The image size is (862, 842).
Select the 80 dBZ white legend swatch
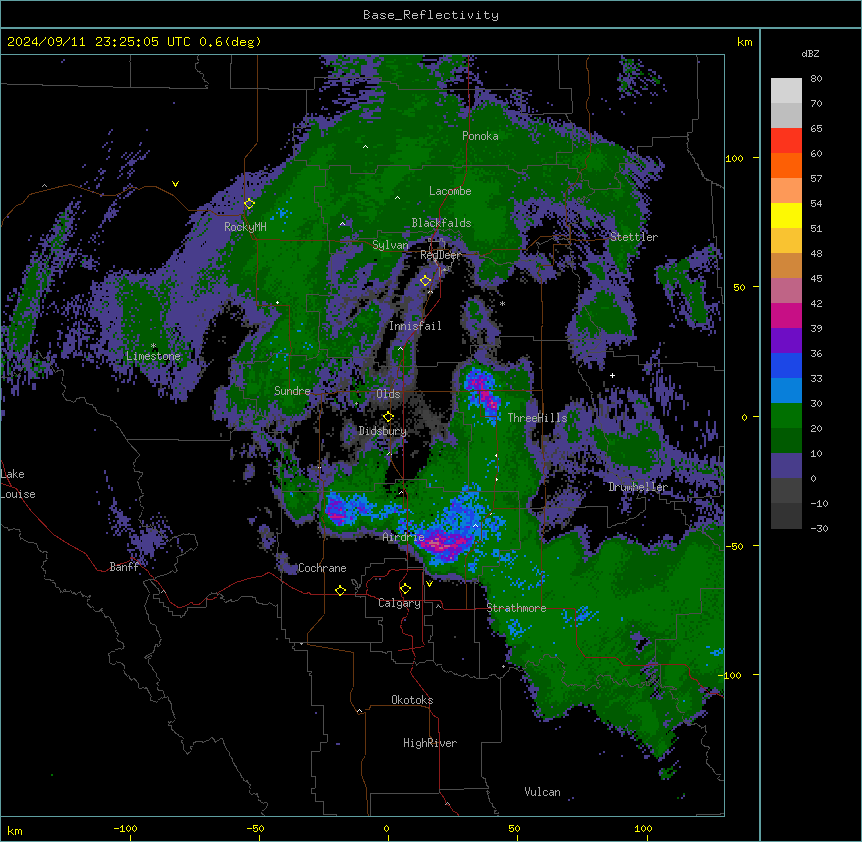pyautogui.click(x=786, y=90)
